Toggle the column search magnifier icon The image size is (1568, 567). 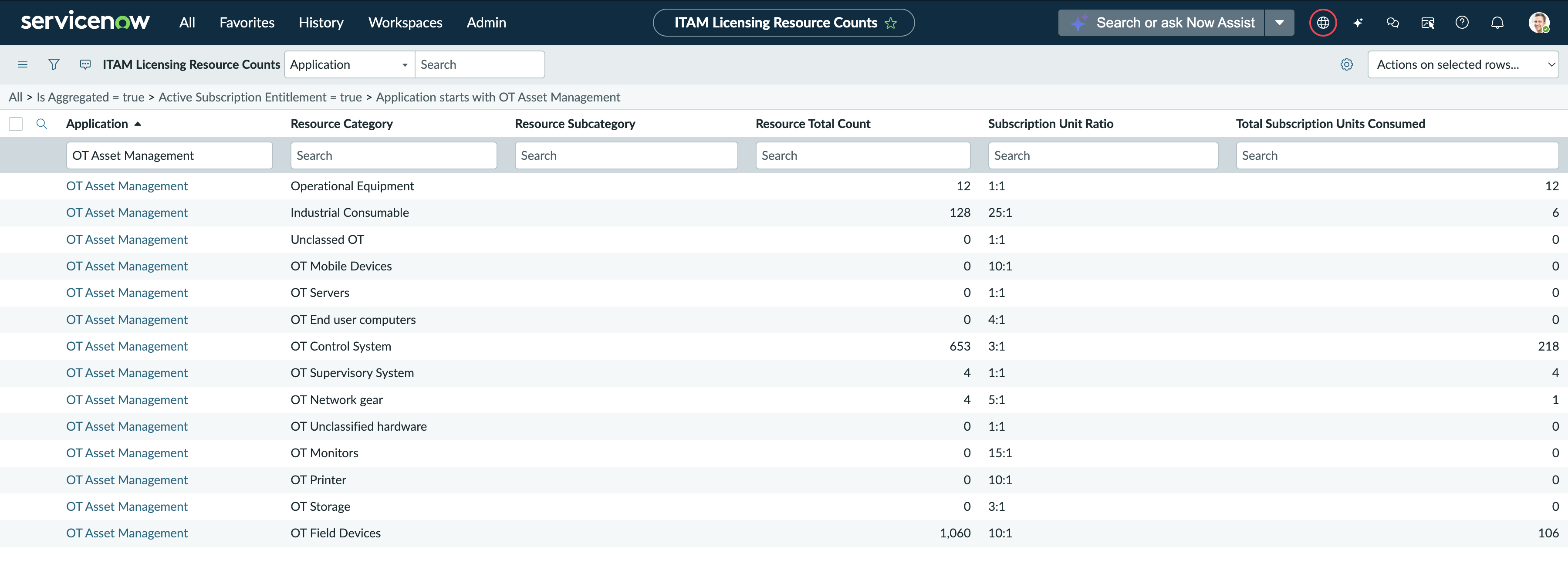[x=41, y=124]
